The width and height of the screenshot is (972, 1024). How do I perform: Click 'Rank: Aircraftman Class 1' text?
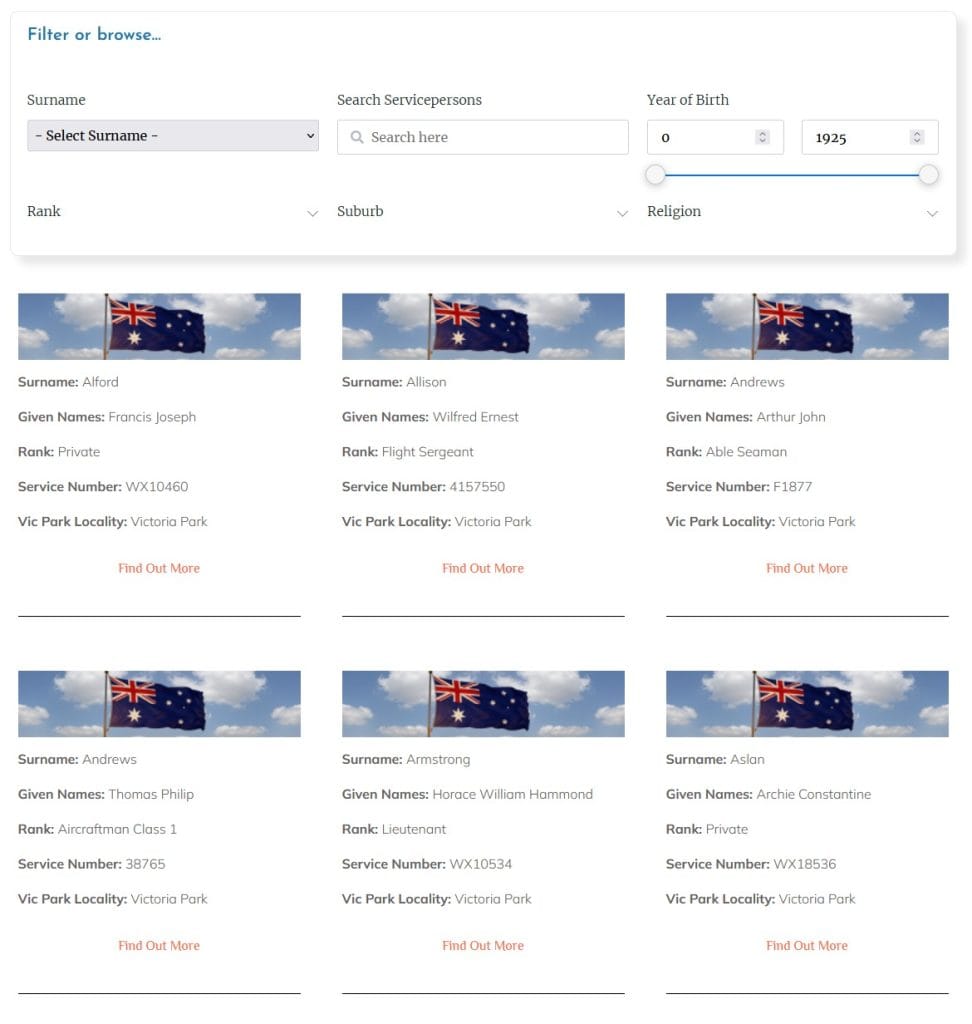point(97,829)
